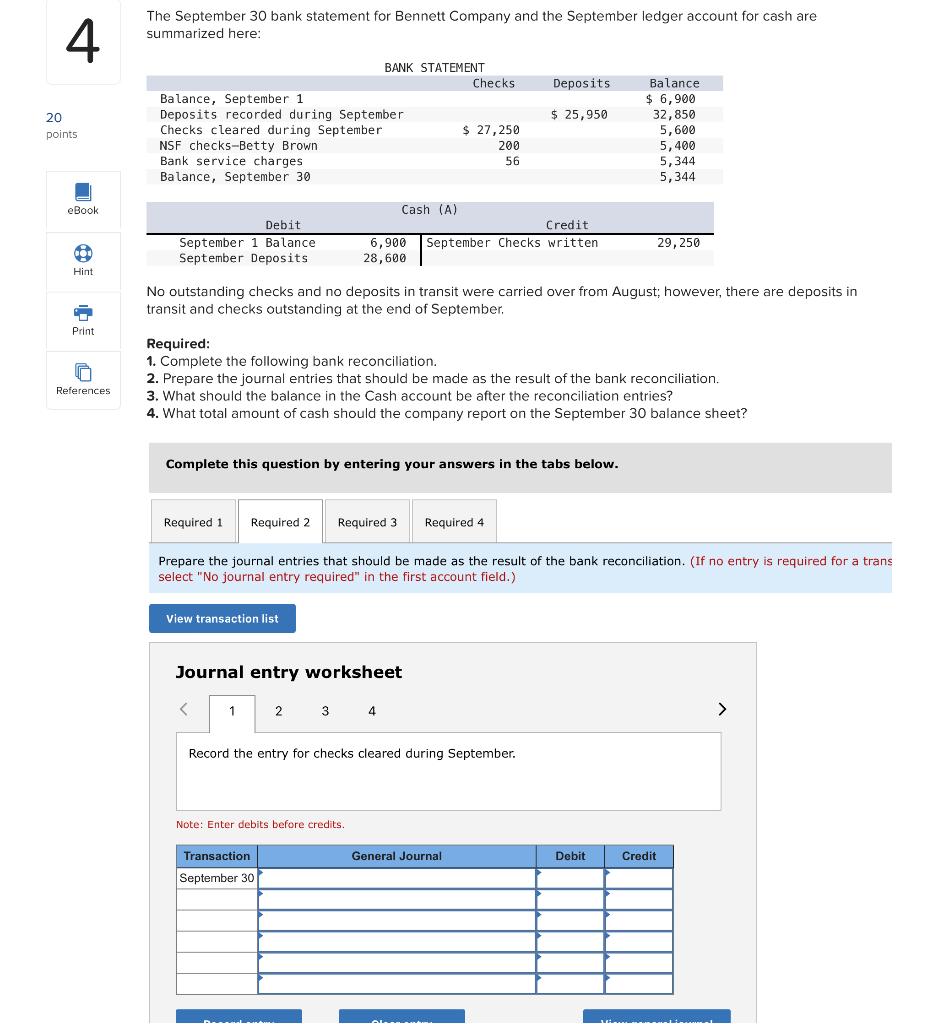
Task: Select the Required 4 tab
Action: pos(454,521)
